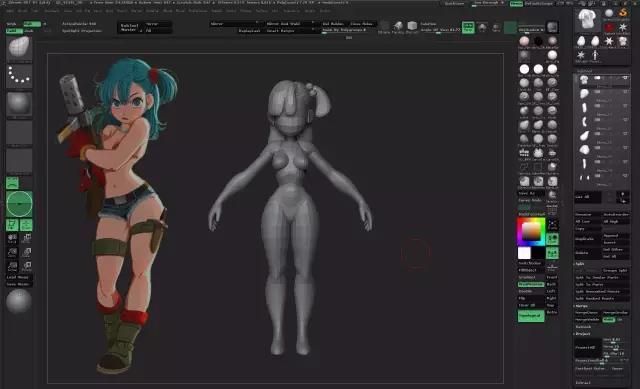The width and height of the screenshot is (640, 389).
Task: Toggle eye visibility of the leaf-shaped subtool
Action: click(625, 133)
